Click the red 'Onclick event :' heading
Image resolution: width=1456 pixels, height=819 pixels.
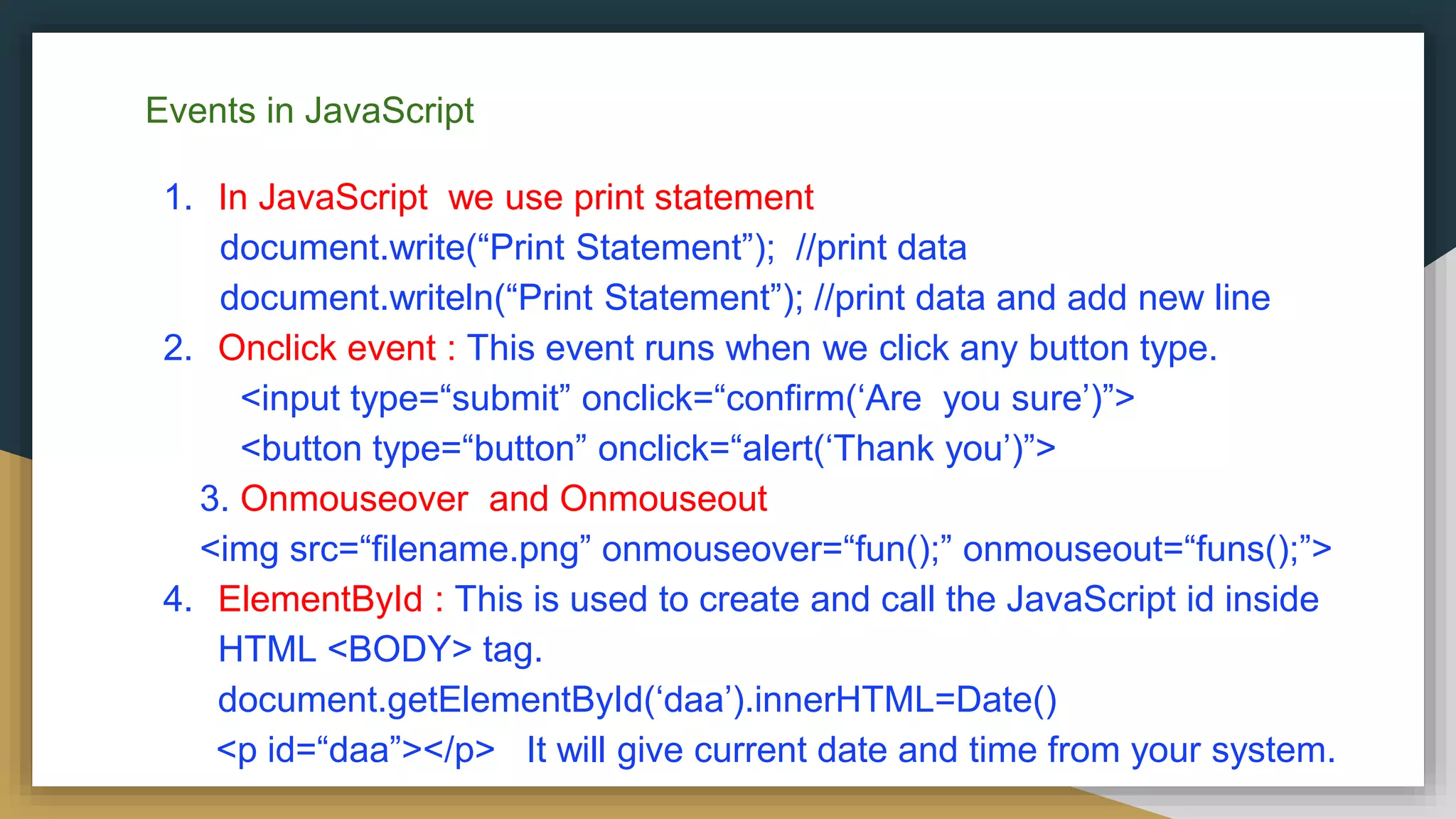point(337,348)
